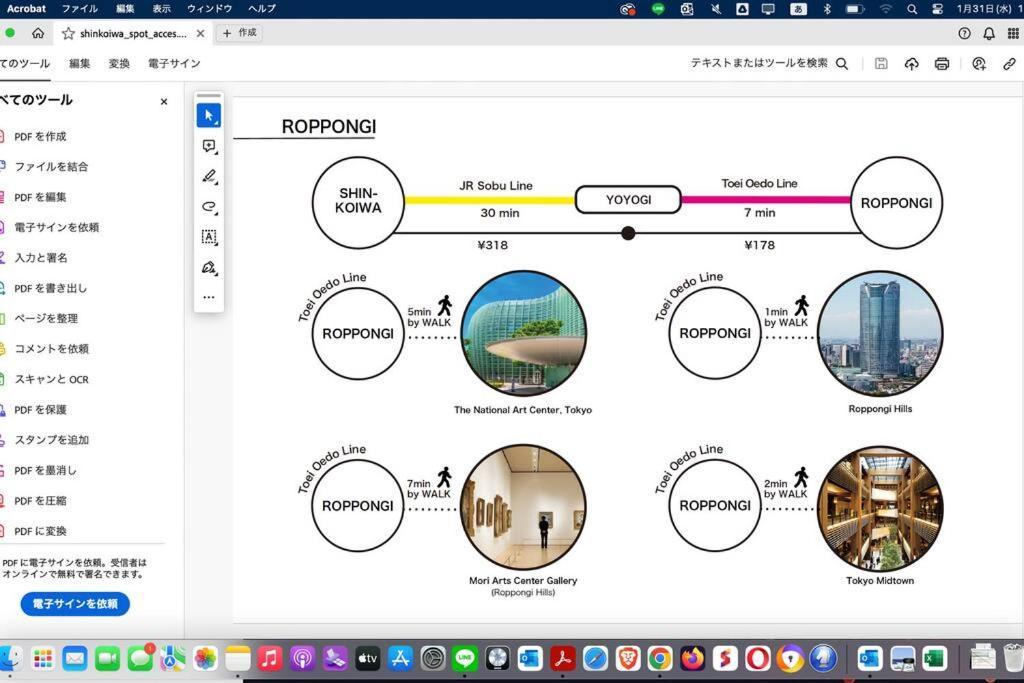Open the 編集 tab in Acrobat toolbar

[79, 63]
